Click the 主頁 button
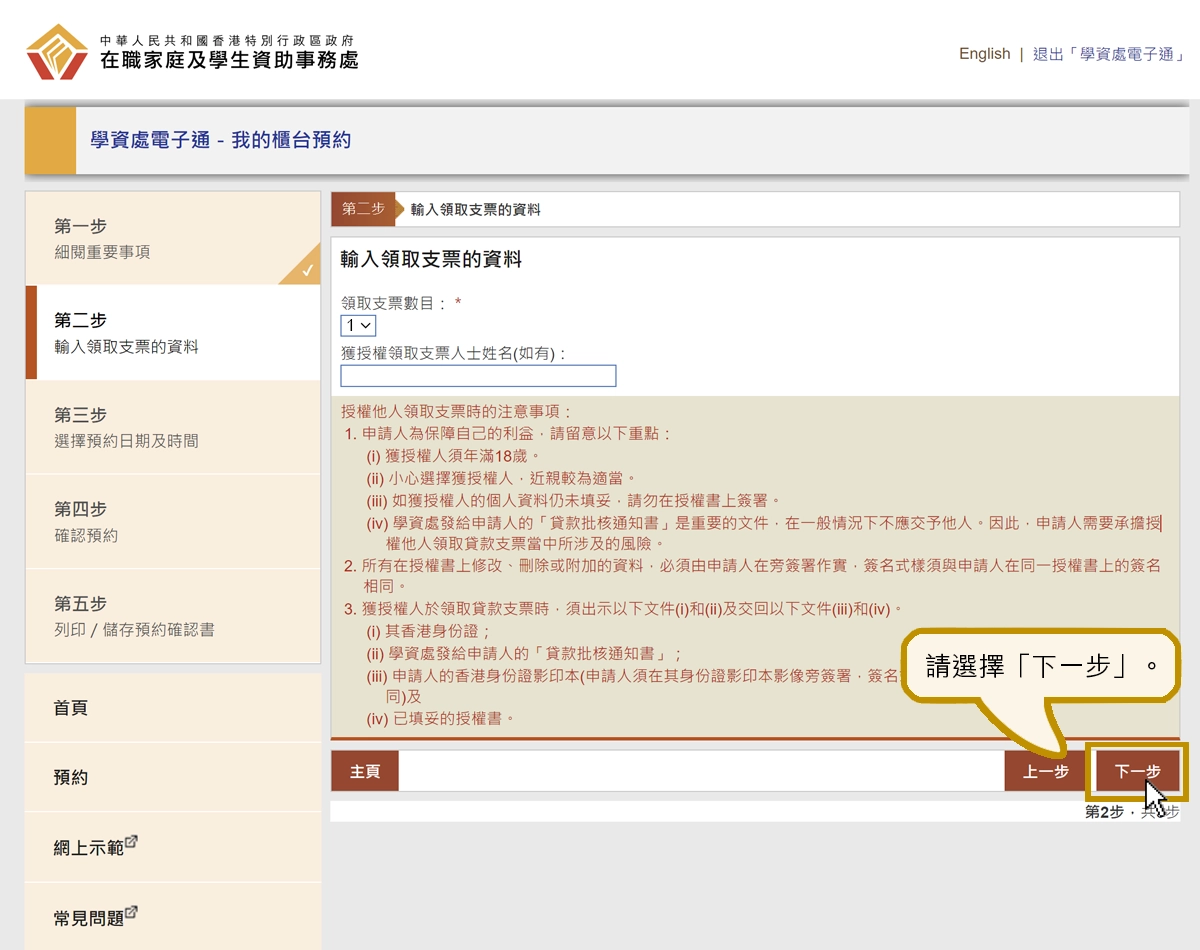Screen dimensions: 1200x950 click(x=365, y=771)
